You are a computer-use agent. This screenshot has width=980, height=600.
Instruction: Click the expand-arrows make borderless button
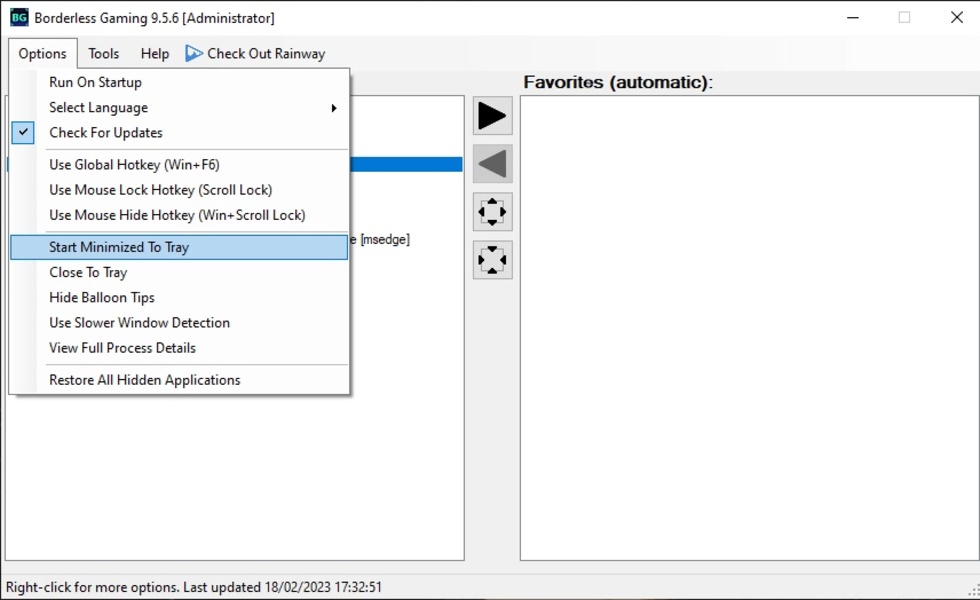pyautogui.click(x=492, y=212)
